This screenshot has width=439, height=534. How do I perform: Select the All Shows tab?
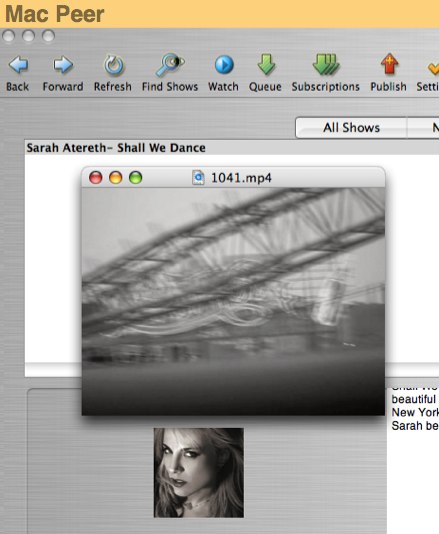(351, 127)
